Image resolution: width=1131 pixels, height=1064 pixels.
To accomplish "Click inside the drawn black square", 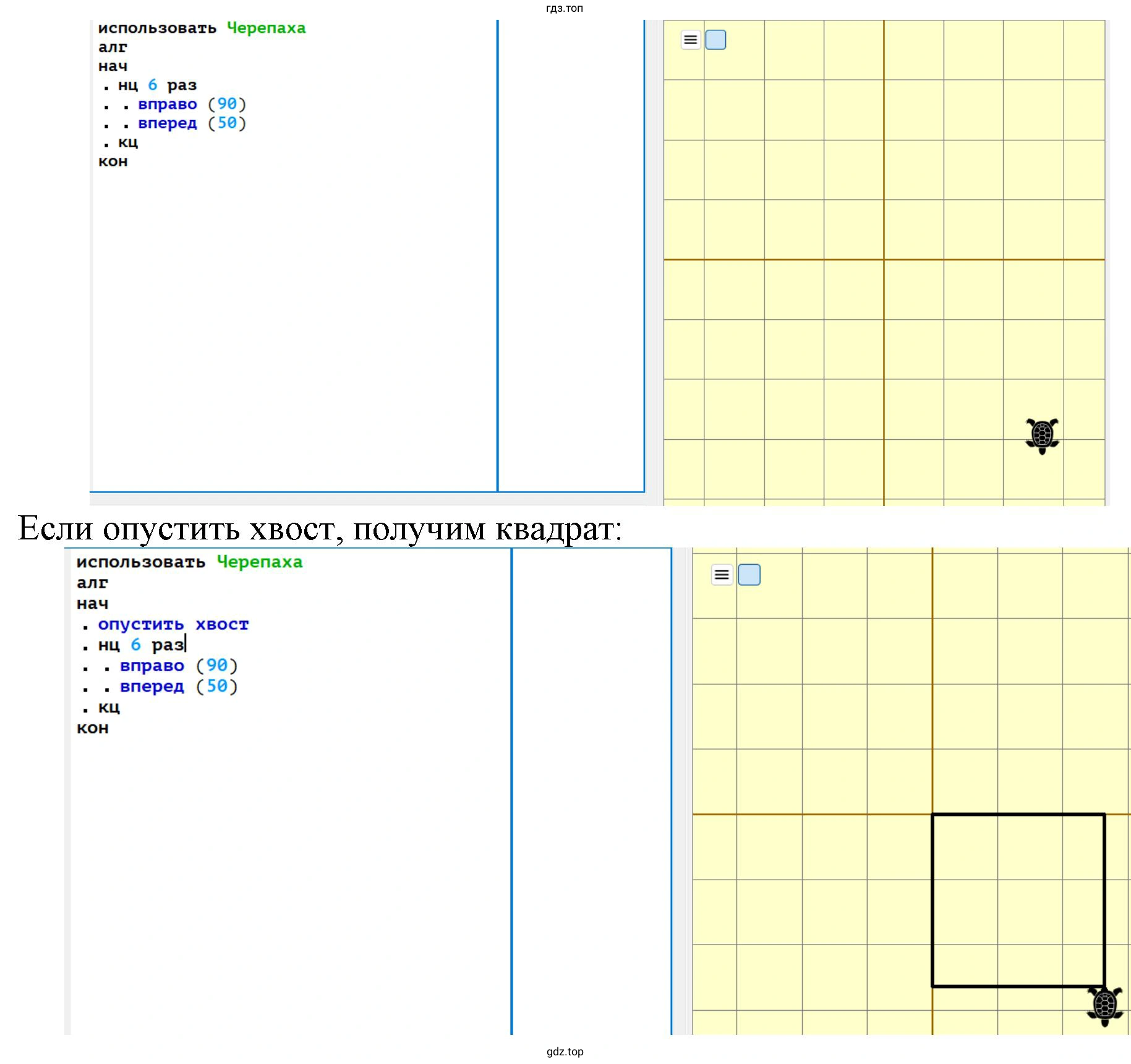I will pos(1018,900).
